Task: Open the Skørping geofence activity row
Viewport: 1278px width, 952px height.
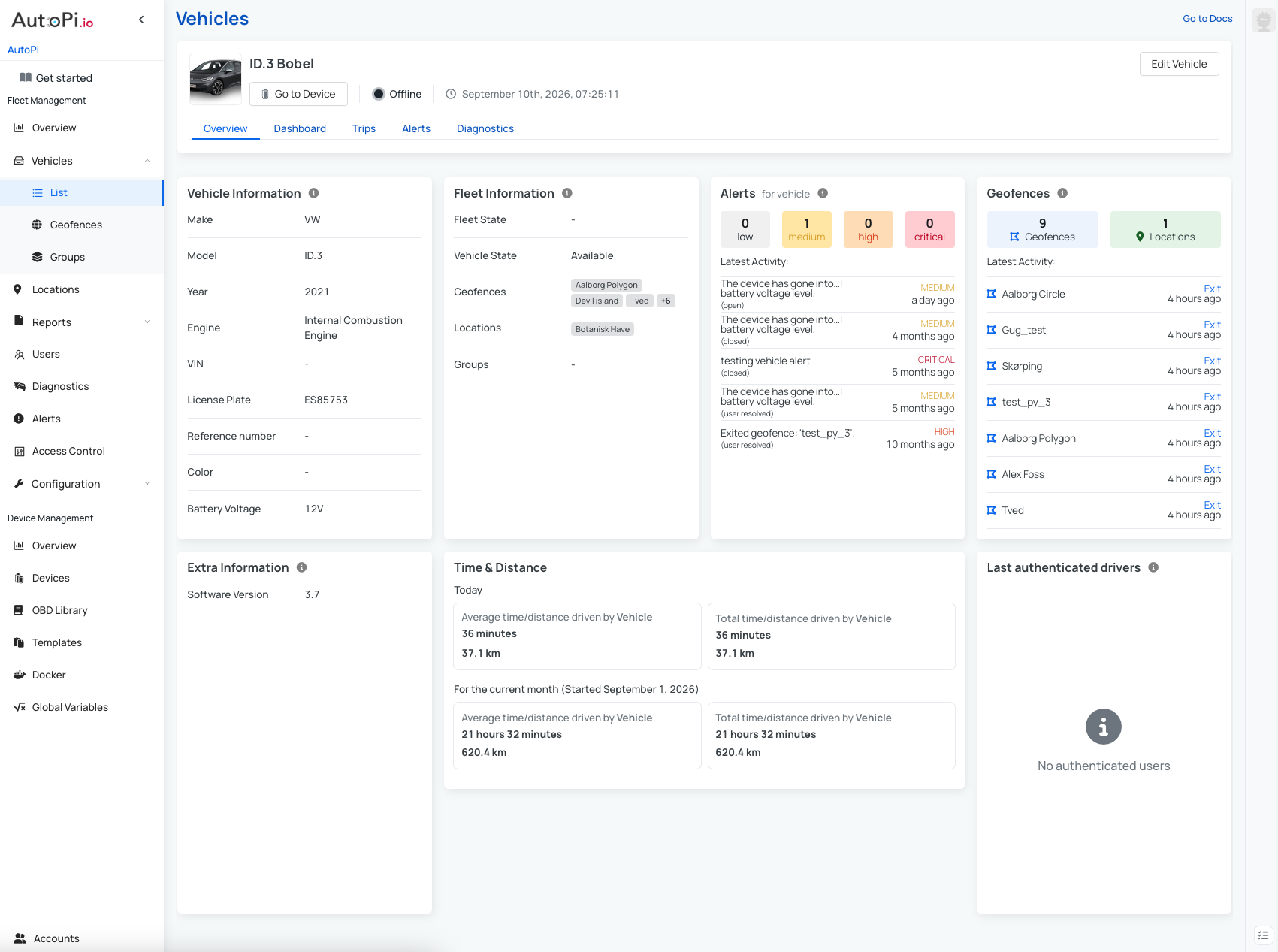Action: (x=1104, y=366)
